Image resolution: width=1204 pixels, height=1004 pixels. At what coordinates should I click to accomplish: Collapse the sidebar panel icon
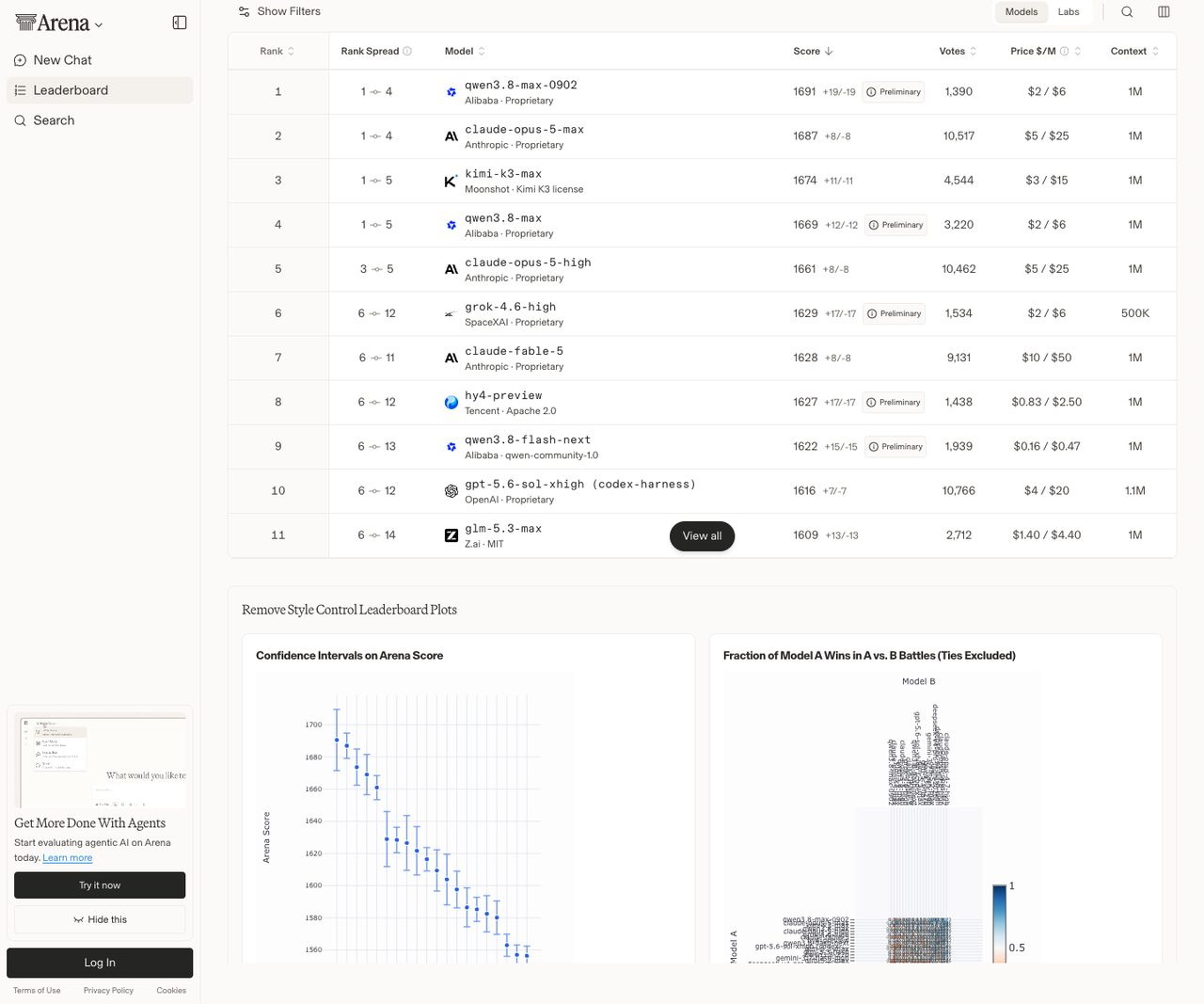[x=180, y=23]
